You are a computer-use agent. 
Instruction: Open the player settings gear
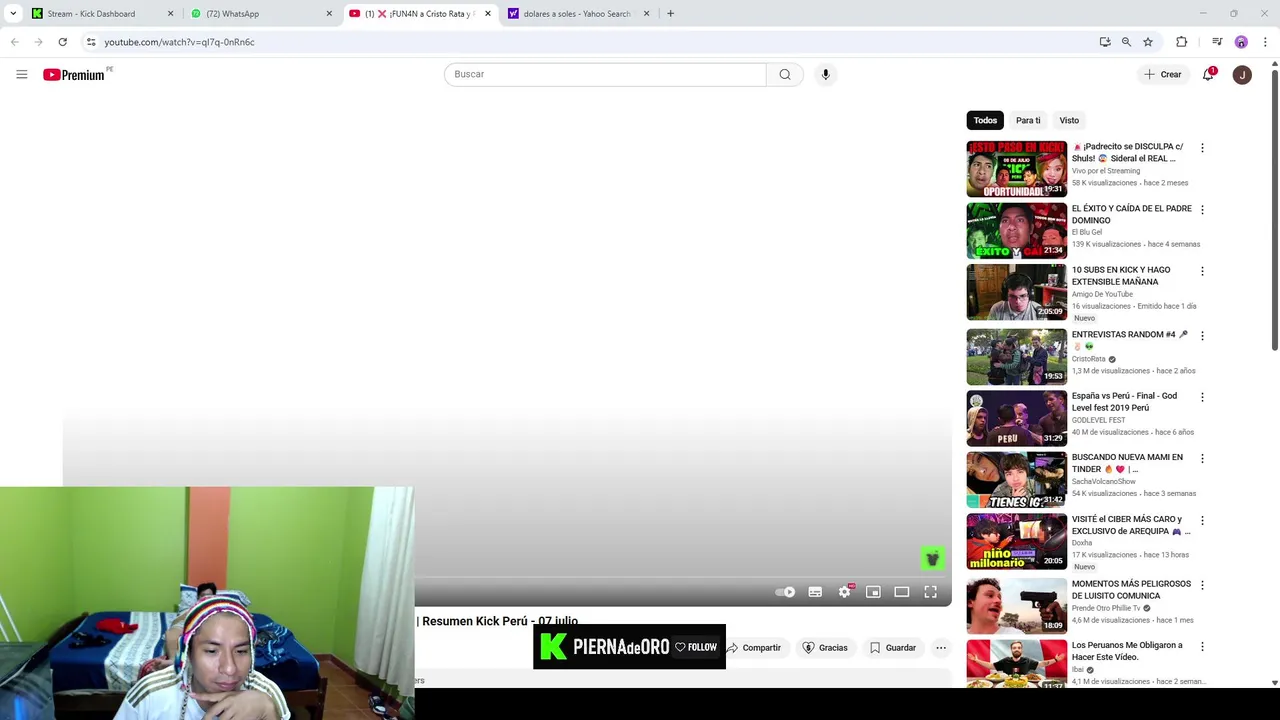point(845,592)
